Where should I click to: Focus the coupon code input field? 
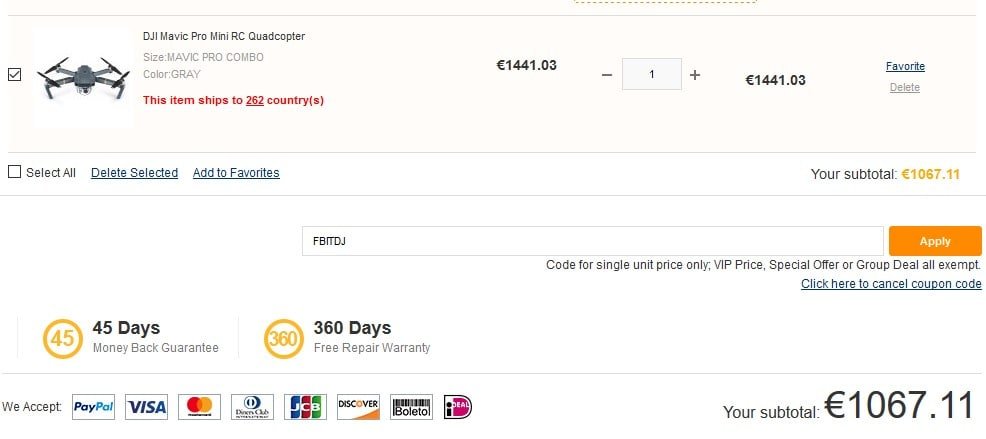click(592, 241)
